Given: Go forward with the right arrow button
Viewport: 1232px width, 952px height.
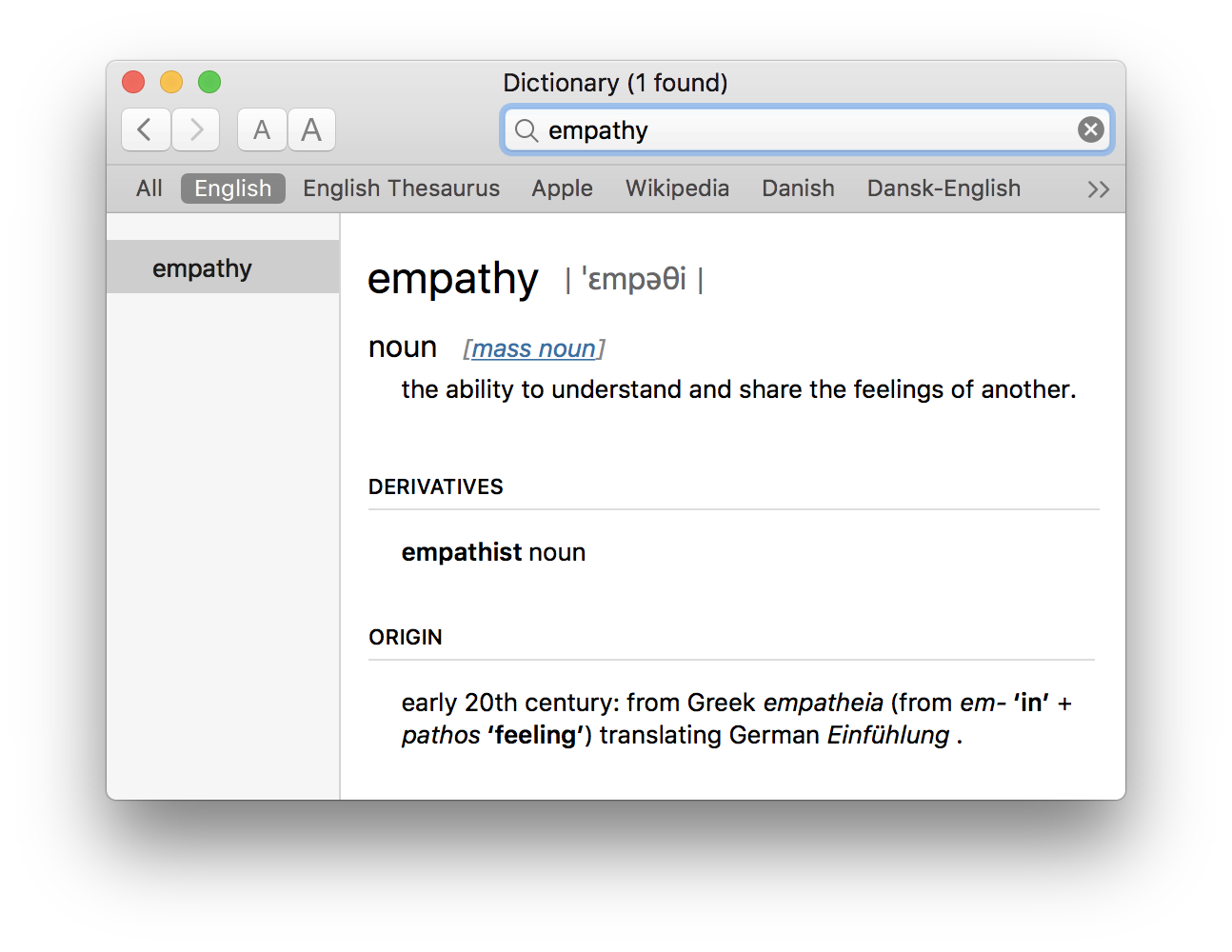Looking at the screenshot, I should 196,129.
